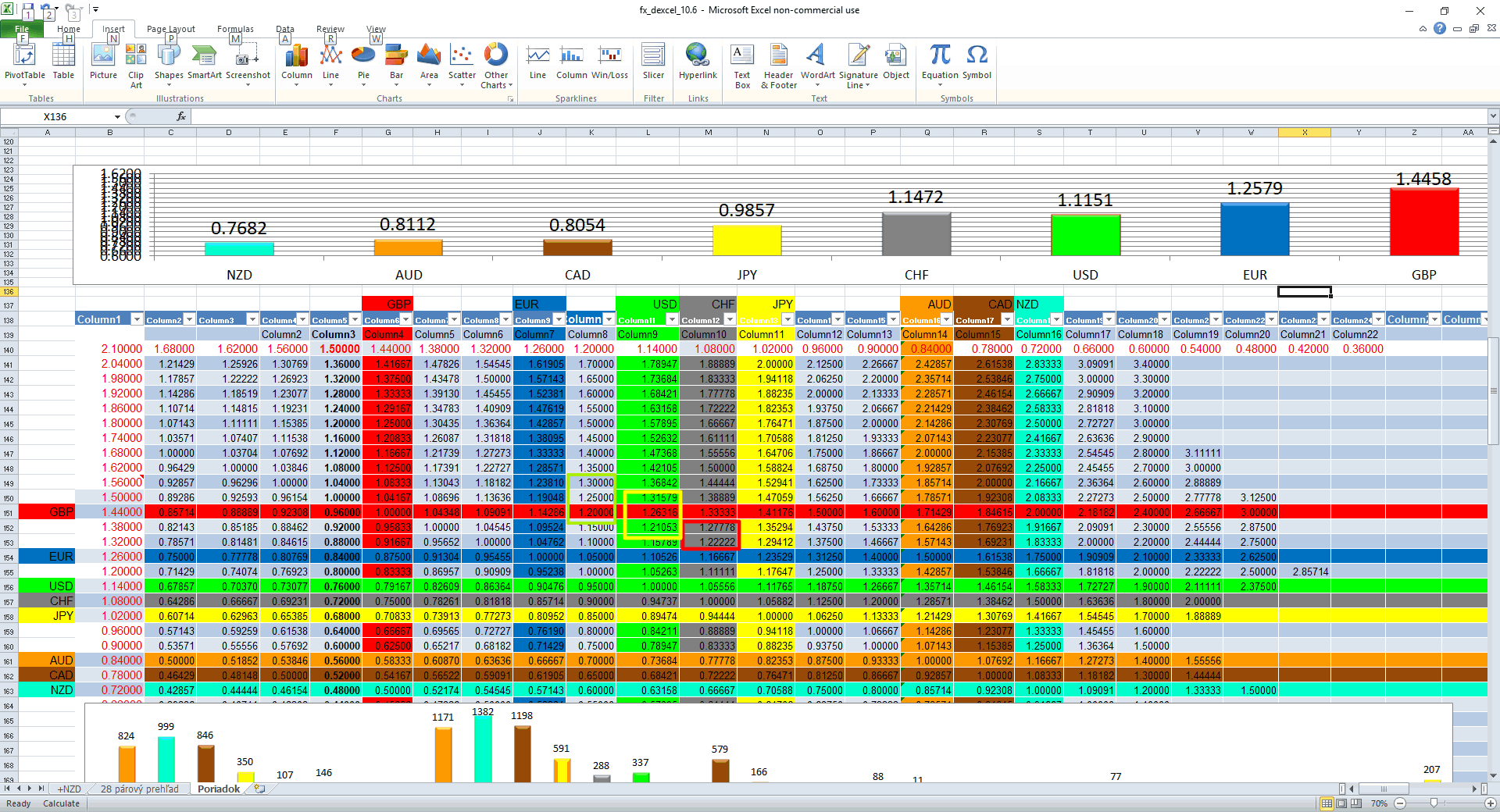This screenshot has width=1500, height=812.
Task: Open Header & Footer tool
Action: [779, 66]
